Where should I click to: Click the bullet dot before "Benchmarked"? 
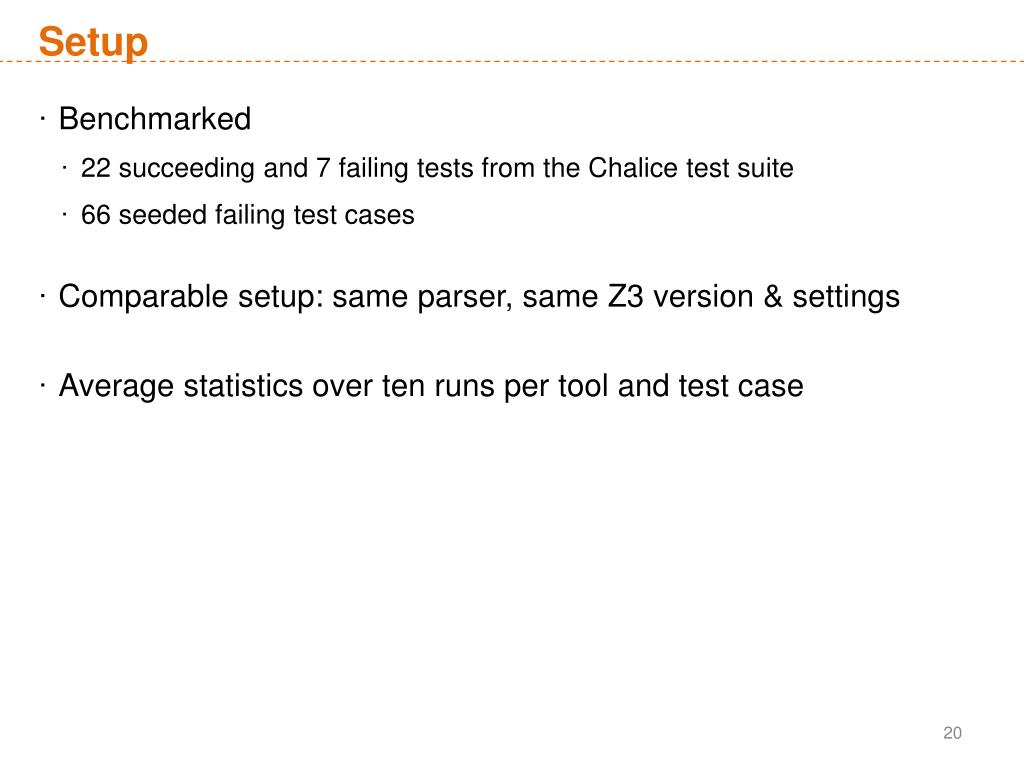[45, 120]
